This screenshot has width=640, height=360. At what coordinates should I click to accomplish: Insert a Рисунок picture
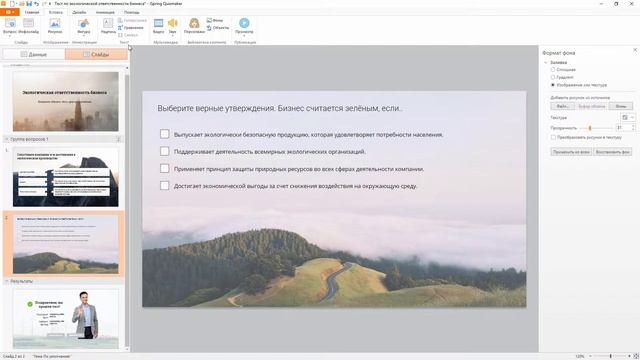click(x=55, y=26)
